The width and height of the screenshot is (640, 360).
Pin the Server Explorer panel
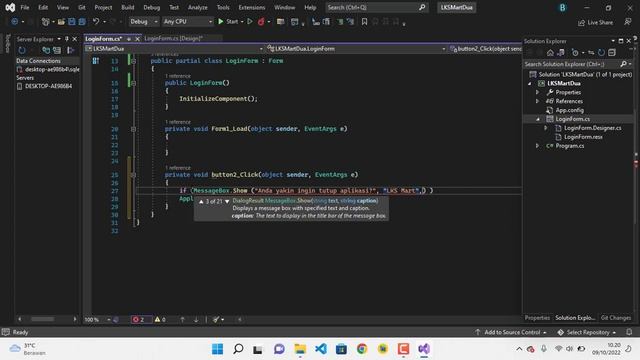[67, 39]
